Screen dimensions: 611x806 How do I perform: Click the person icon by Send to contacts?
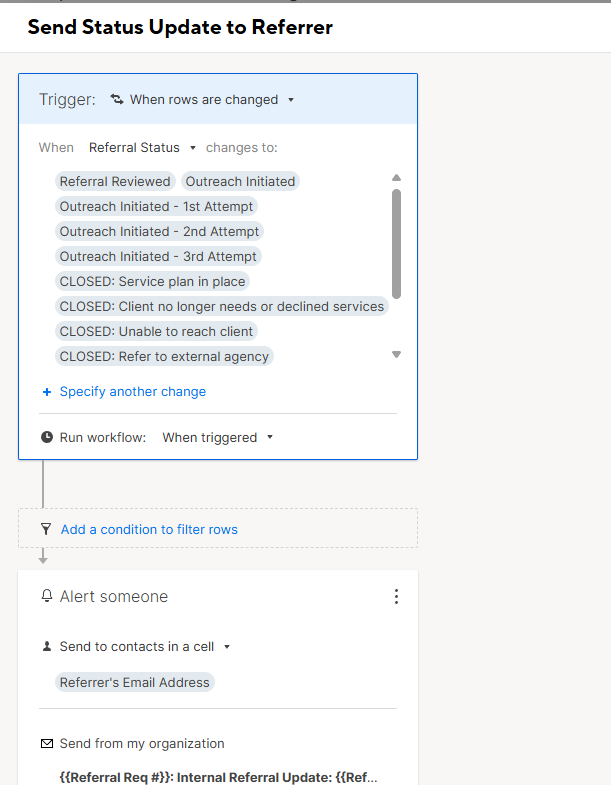point(47,646)
